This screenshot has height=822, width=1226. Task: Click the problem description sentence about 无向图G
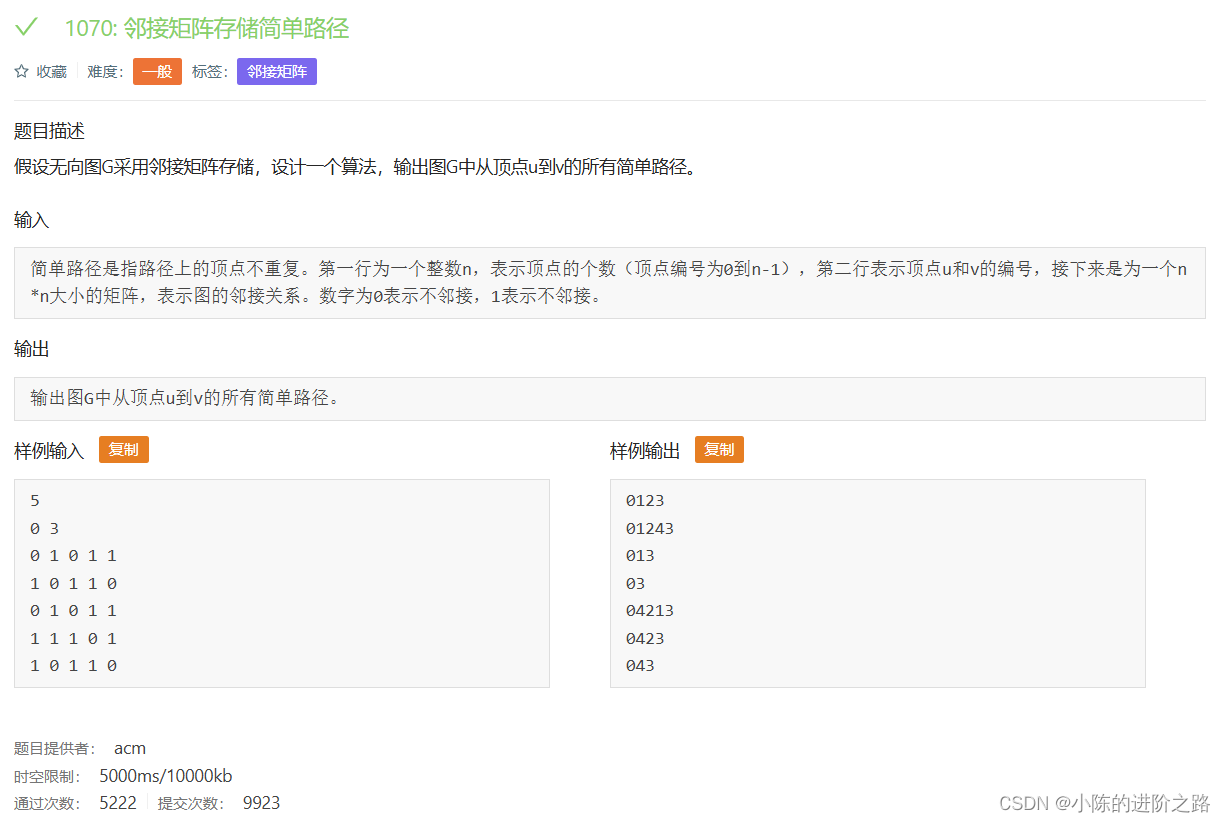click(355, 167)
